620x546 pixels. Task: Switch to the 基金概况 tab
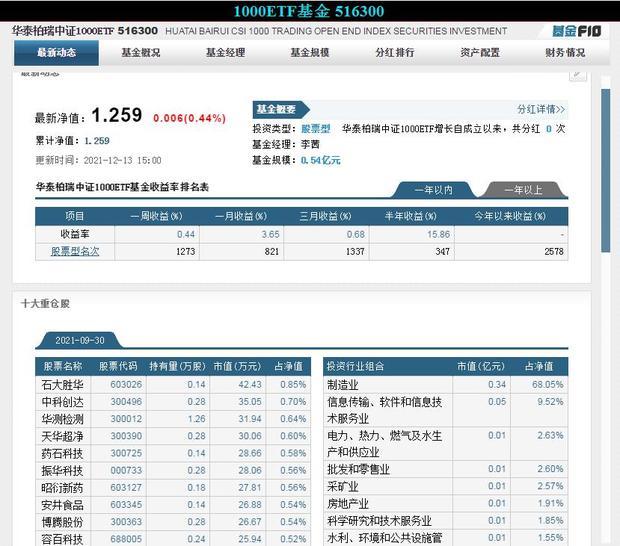pyautogui.click(x=141, y=53)
